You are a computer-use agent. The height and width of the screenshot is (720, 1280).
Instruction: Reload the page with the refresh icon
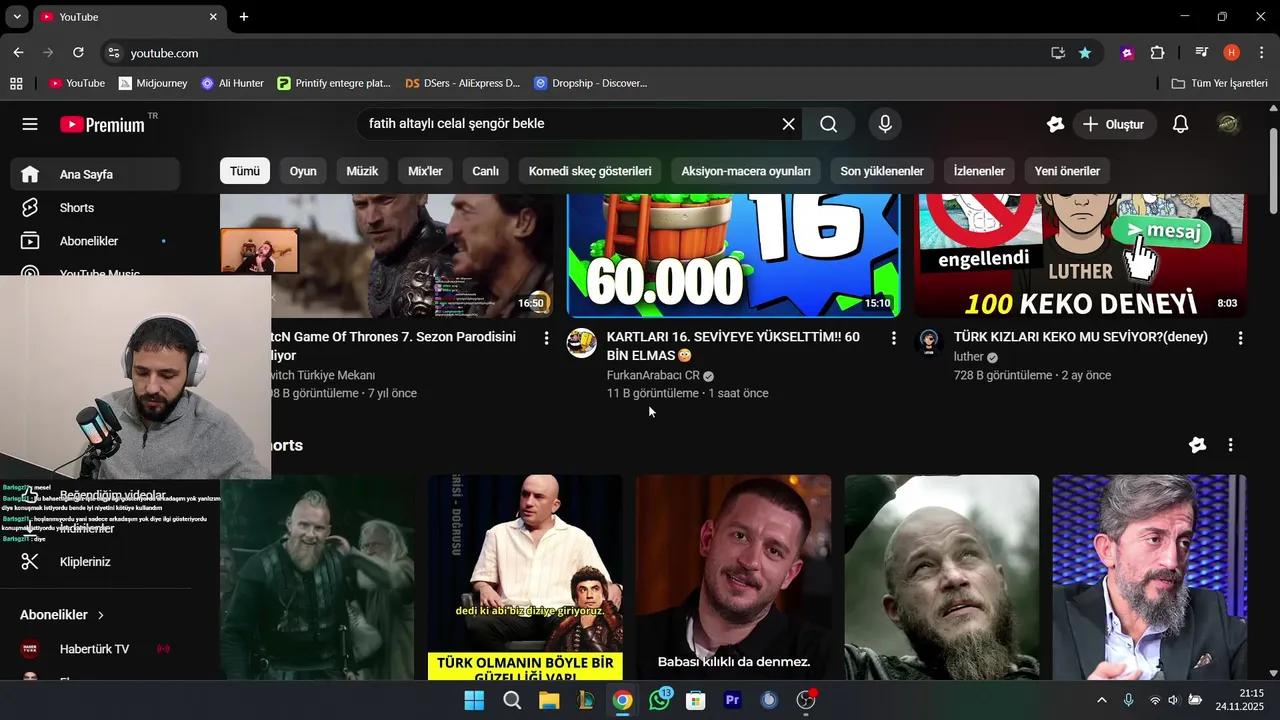[x=78, y=52]
